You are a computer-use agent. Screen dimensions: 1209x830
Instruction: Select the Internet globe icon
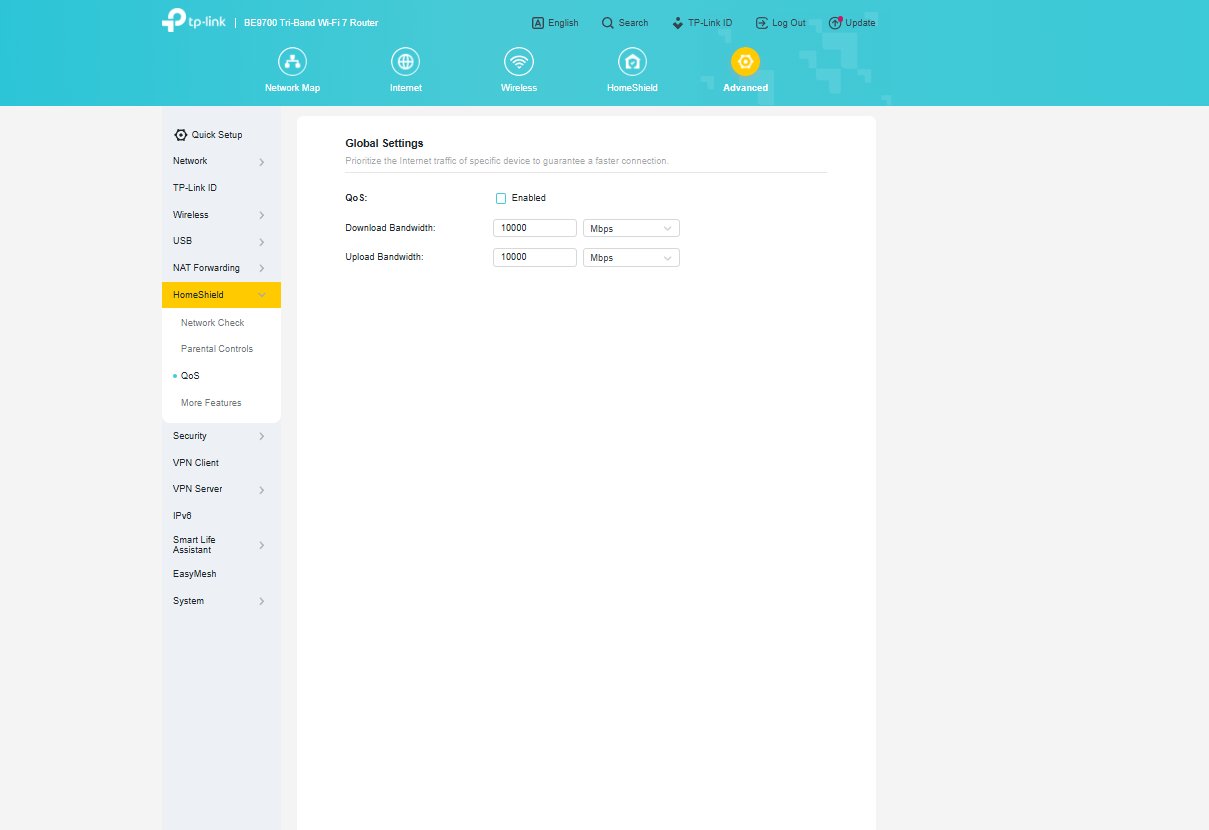[x=405, y=67]
